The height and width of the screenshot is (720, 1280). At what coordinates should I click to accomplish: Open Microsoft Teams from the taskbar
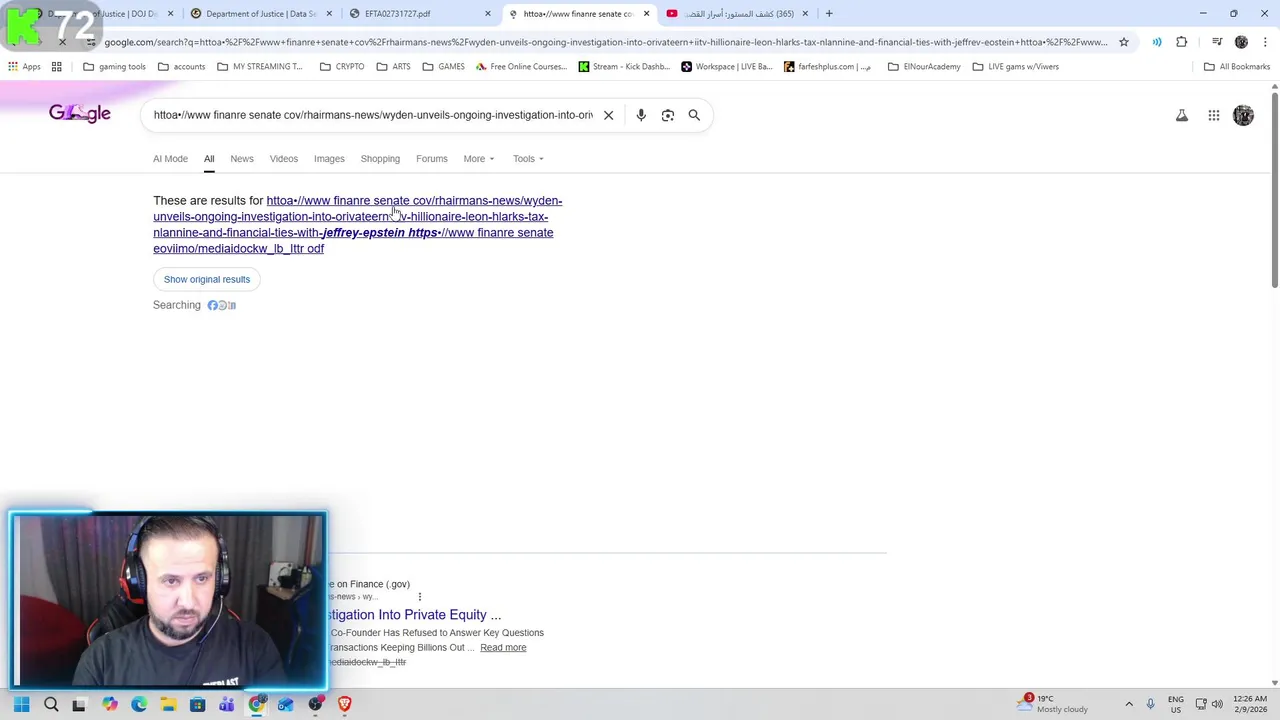pyautogui.click(x=227, y=704)
